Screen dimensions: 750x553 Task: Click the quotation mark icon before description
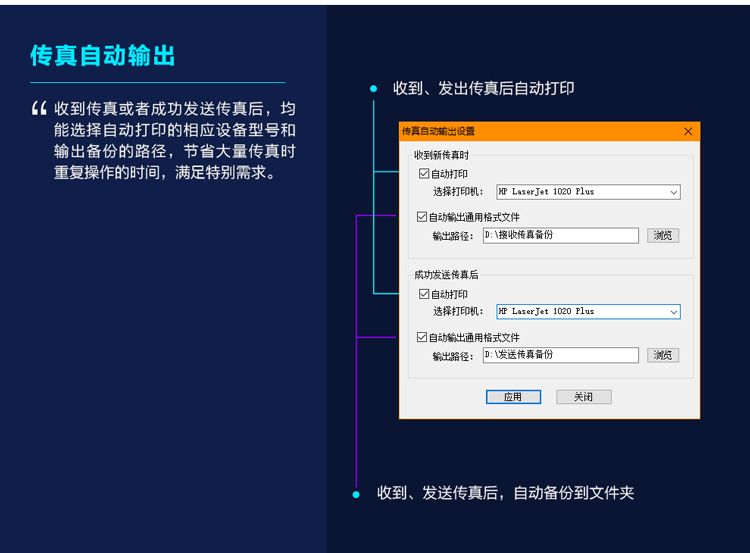click(39, 109)
